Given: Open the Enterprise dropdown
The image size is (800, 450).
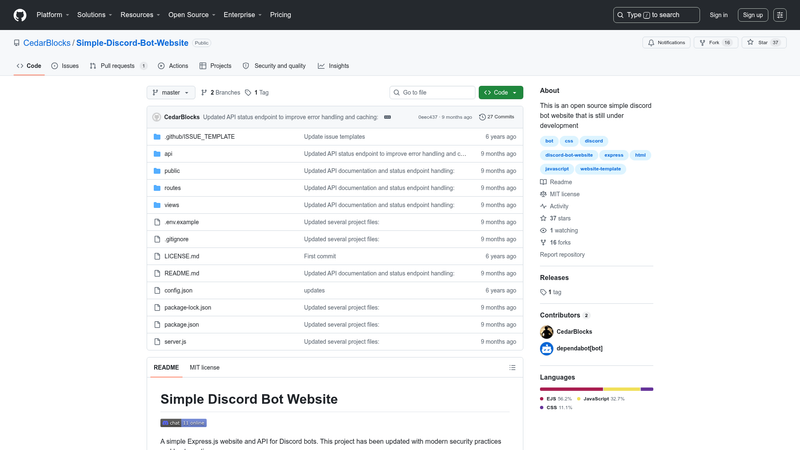Looking at the screenshot, I should pos(242,15).
